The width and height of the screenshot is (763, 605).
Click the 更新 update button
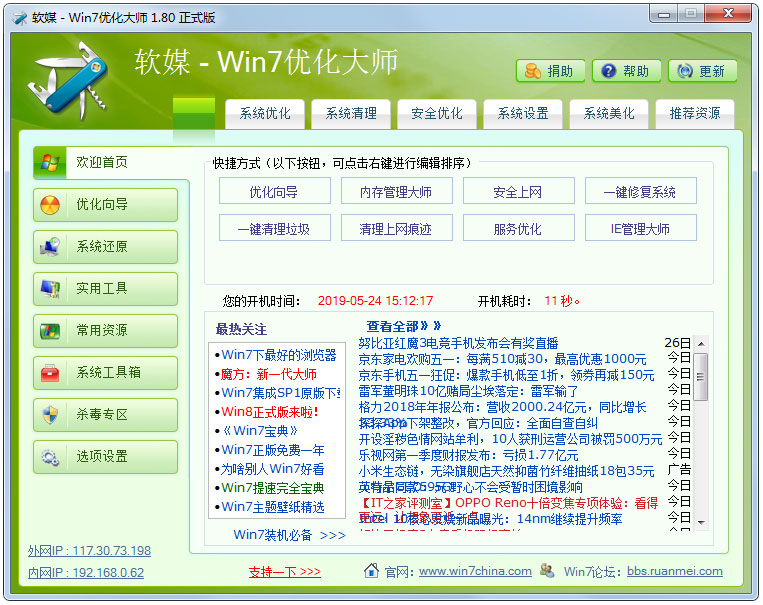(x=702, y=72)
